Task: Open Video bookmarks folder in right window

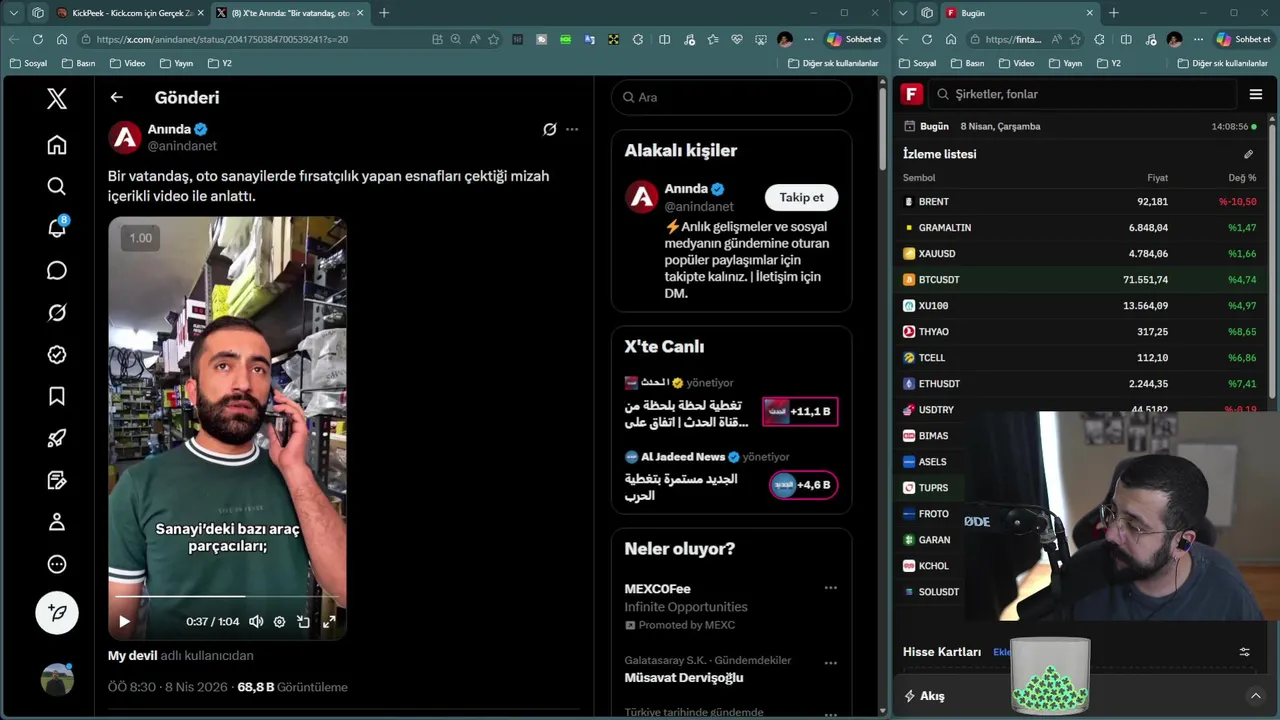Action: pos(1016,63)
